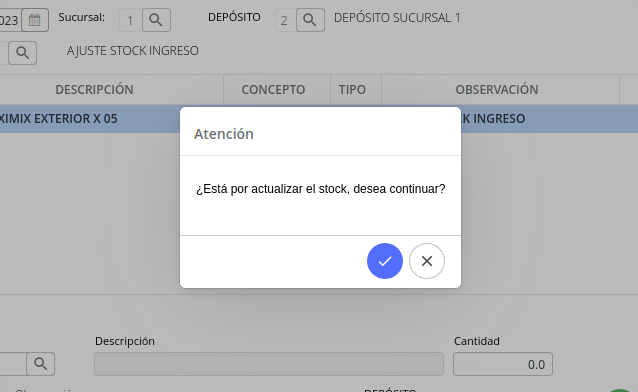638x392 pixels.
Task: Select the CONCEPTO column header
Action: pyautogui.click(x=273, y=90)
